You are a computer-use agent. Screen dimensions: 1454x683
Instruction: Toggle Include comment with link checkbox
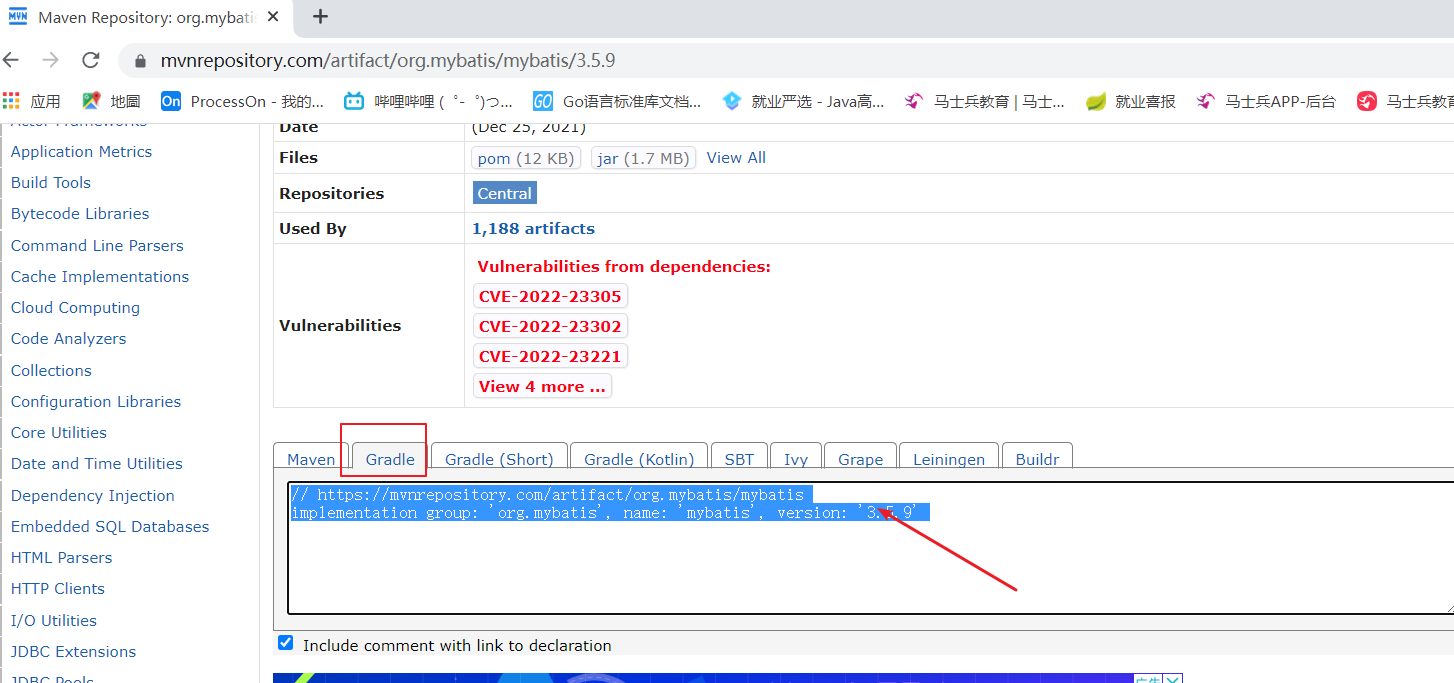click(286, 643)
